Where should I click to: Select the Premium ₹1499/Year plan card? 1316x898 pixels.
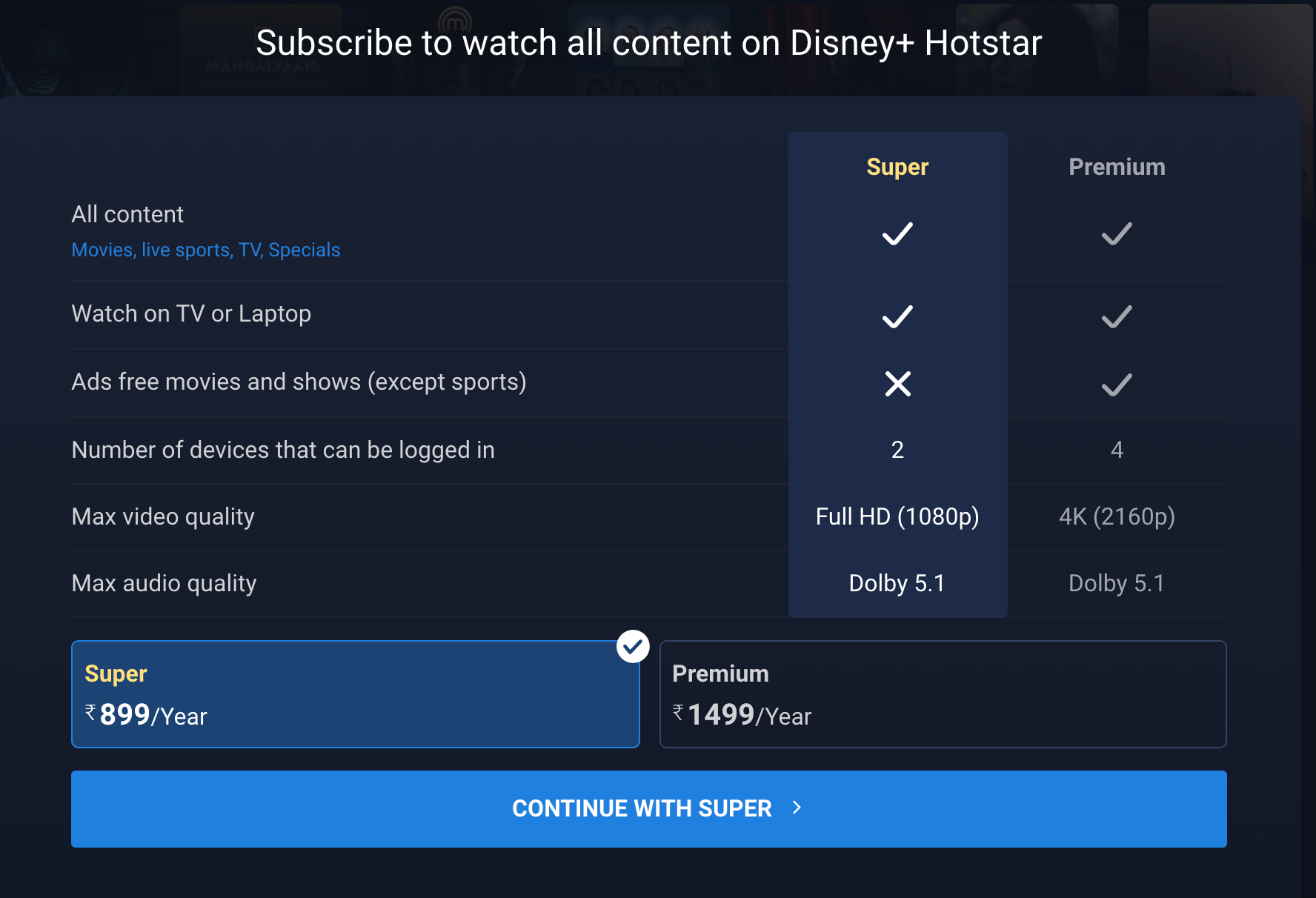(943, 694)
